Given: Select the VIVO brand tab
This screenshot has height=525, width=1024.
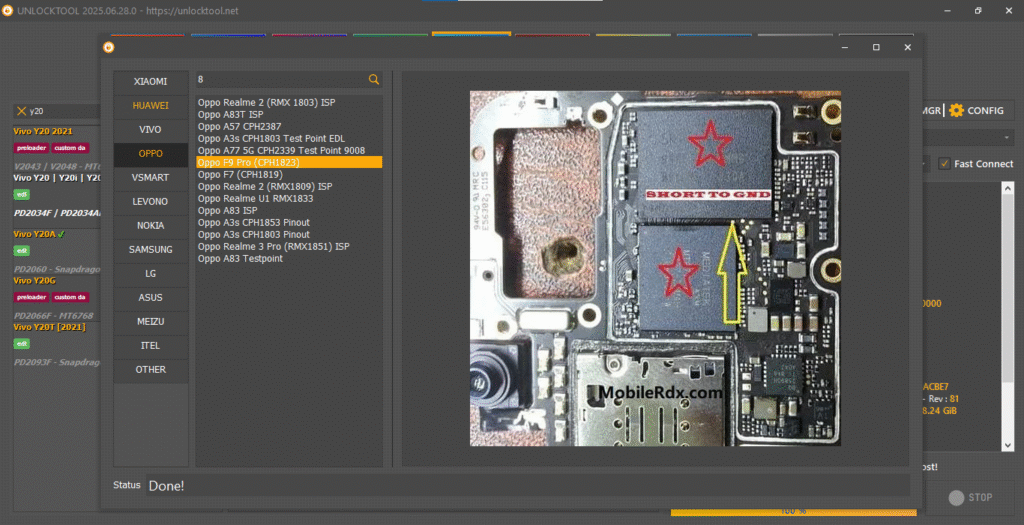Looking at the screenshot, I should [151, 130].
